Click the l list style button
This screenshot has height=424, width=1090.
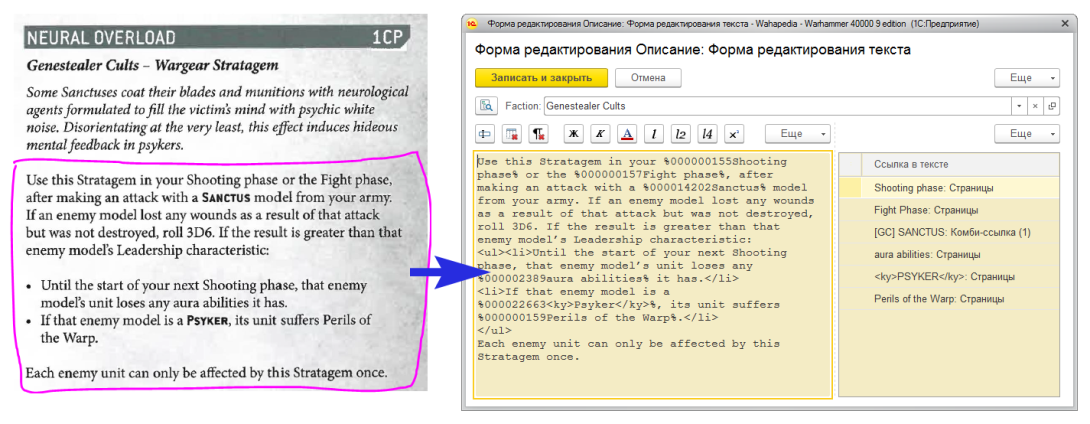tap(653, 133)
